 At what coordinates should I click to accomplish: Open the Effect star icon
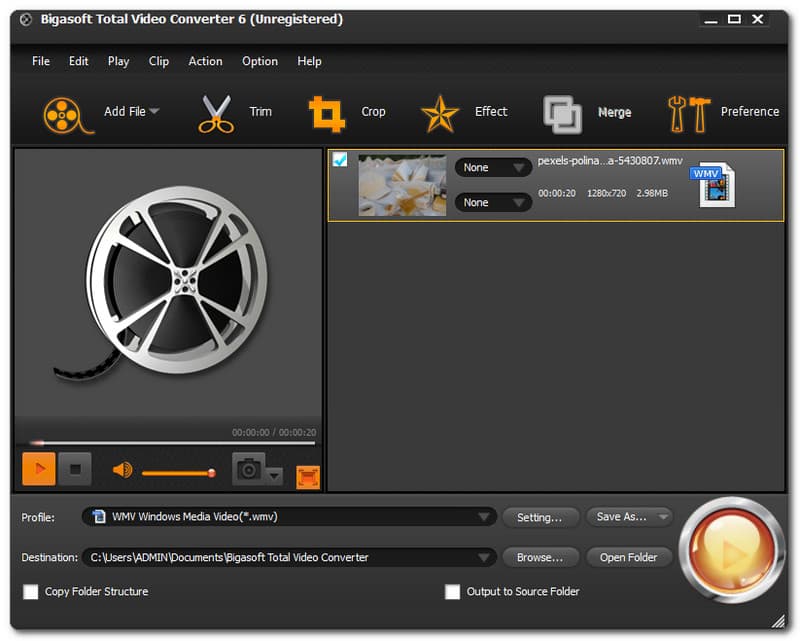[x=440, y=114]
